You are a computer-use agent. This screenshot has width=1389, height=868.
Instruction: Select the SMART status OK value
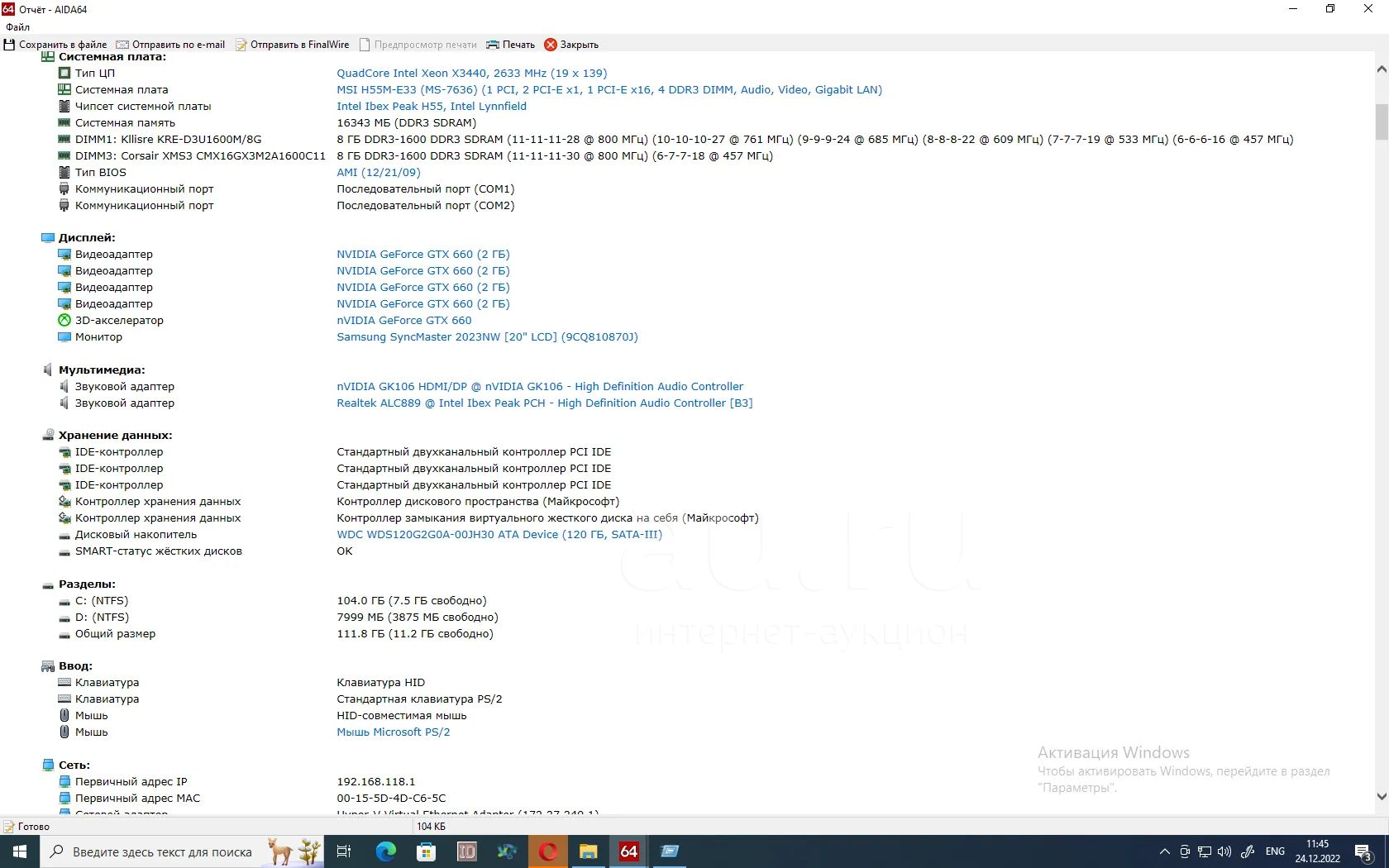point(345,551)
